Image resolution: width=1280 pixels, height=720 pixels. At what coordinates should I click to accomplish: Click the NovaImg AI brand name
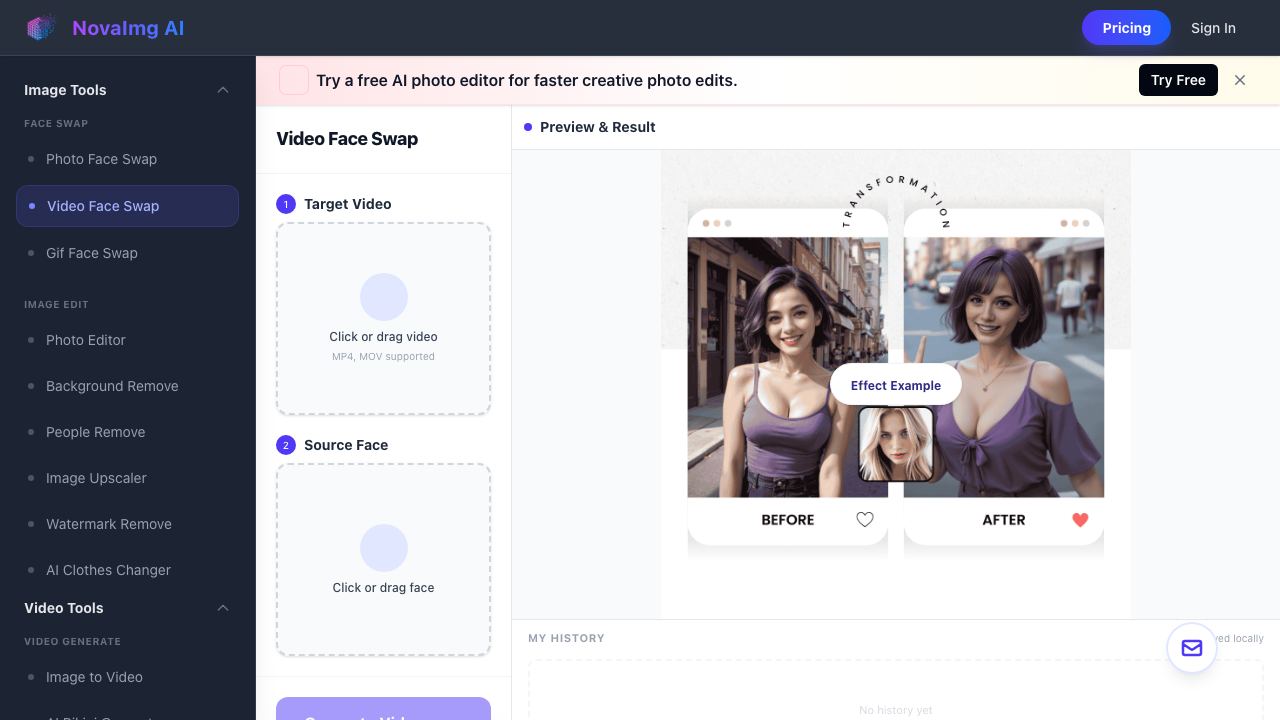click(x=128, y=28)
